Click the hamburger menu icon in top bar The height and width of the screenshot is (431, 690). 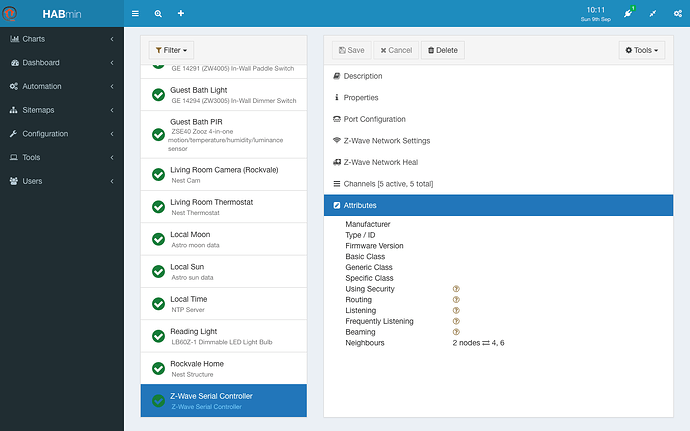(135, 14)
